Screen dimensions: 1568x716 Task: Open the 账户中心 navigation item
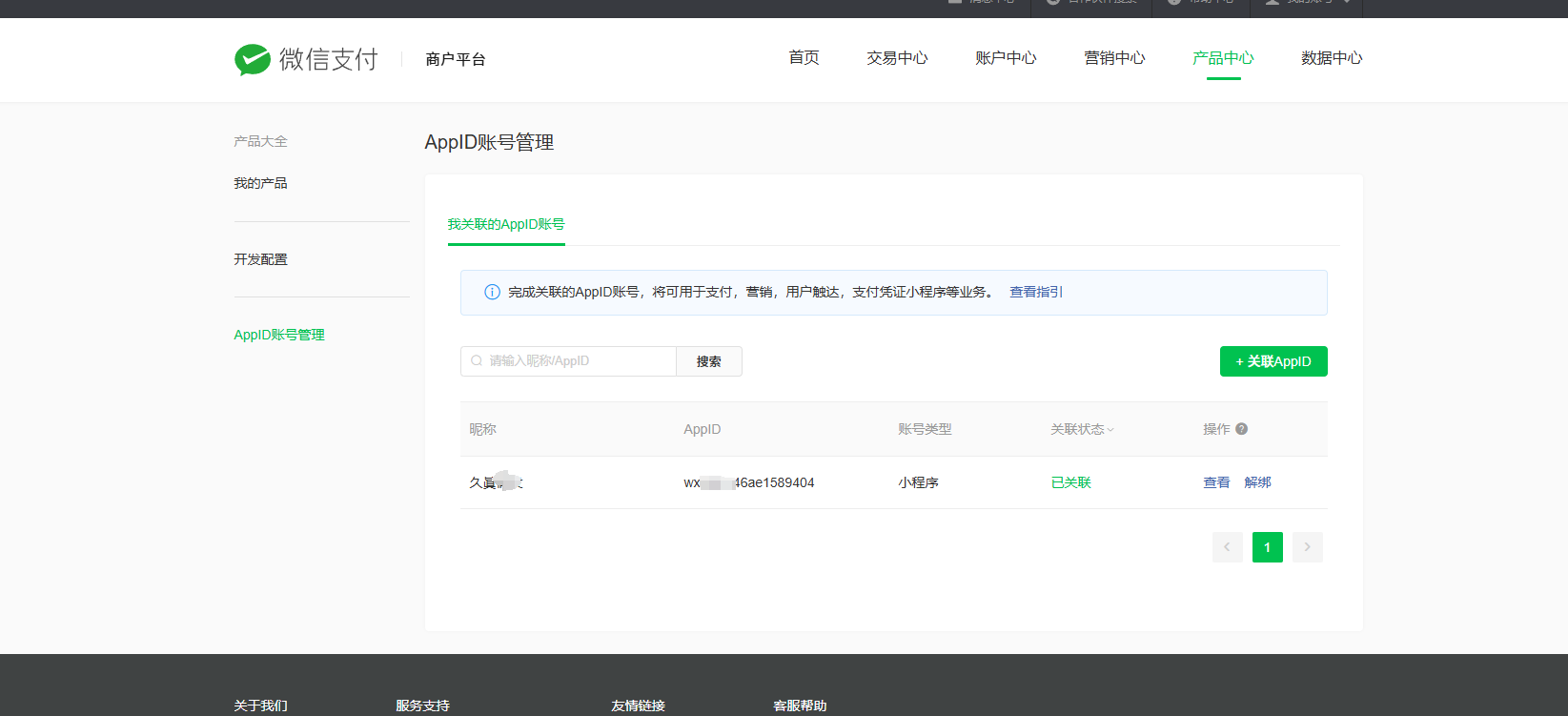[x=1006, y=58]
